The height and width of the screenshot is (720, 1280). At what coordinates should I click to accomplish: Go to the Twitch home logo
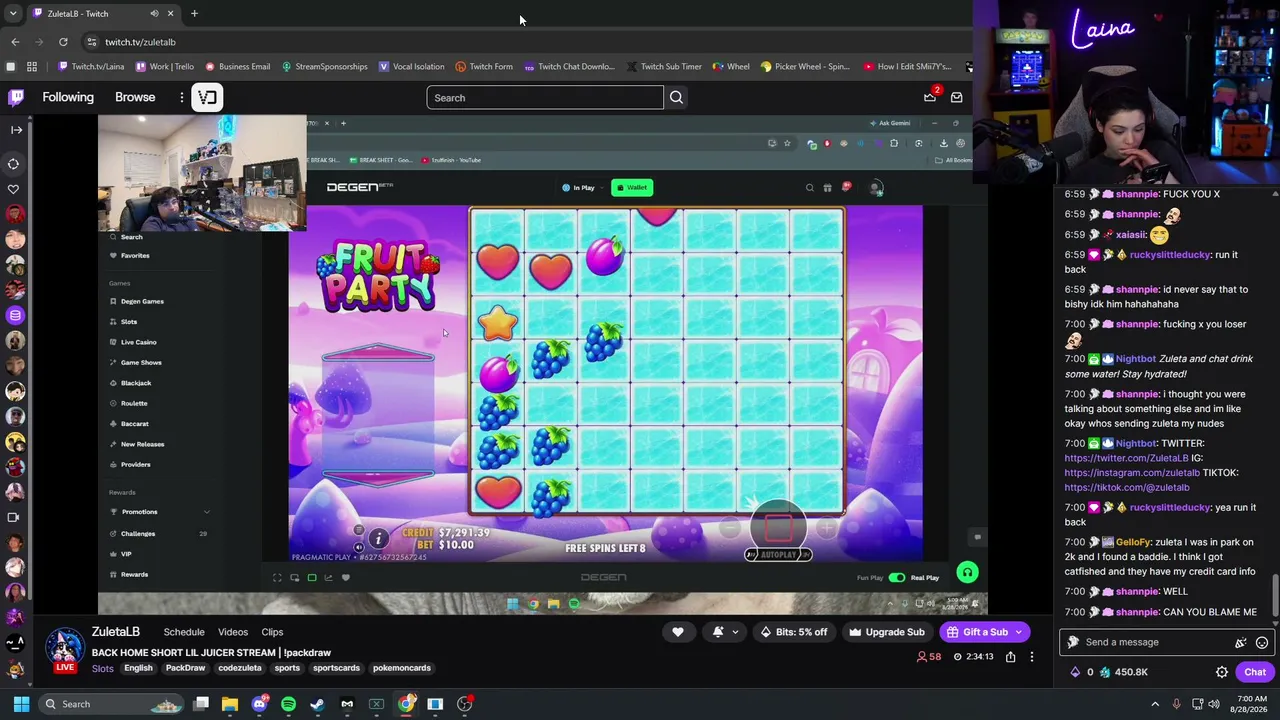click(16, 97)
